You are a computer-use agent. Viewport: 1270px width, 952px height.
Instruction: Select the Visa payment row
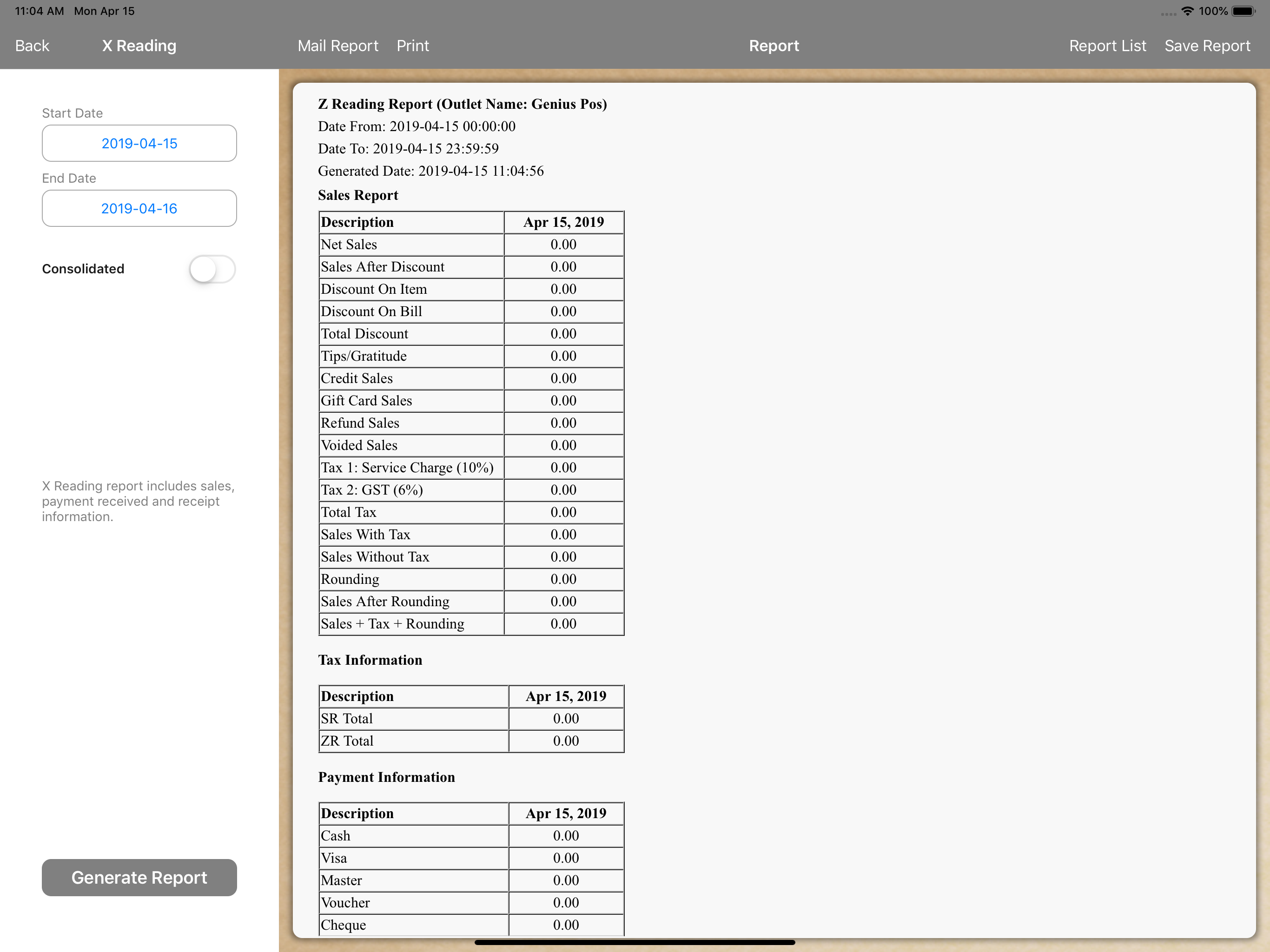(x=471, y=859)
